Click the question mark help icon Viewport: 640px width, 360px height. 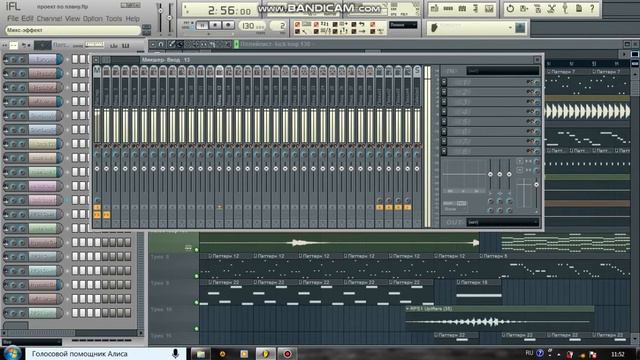592,9
